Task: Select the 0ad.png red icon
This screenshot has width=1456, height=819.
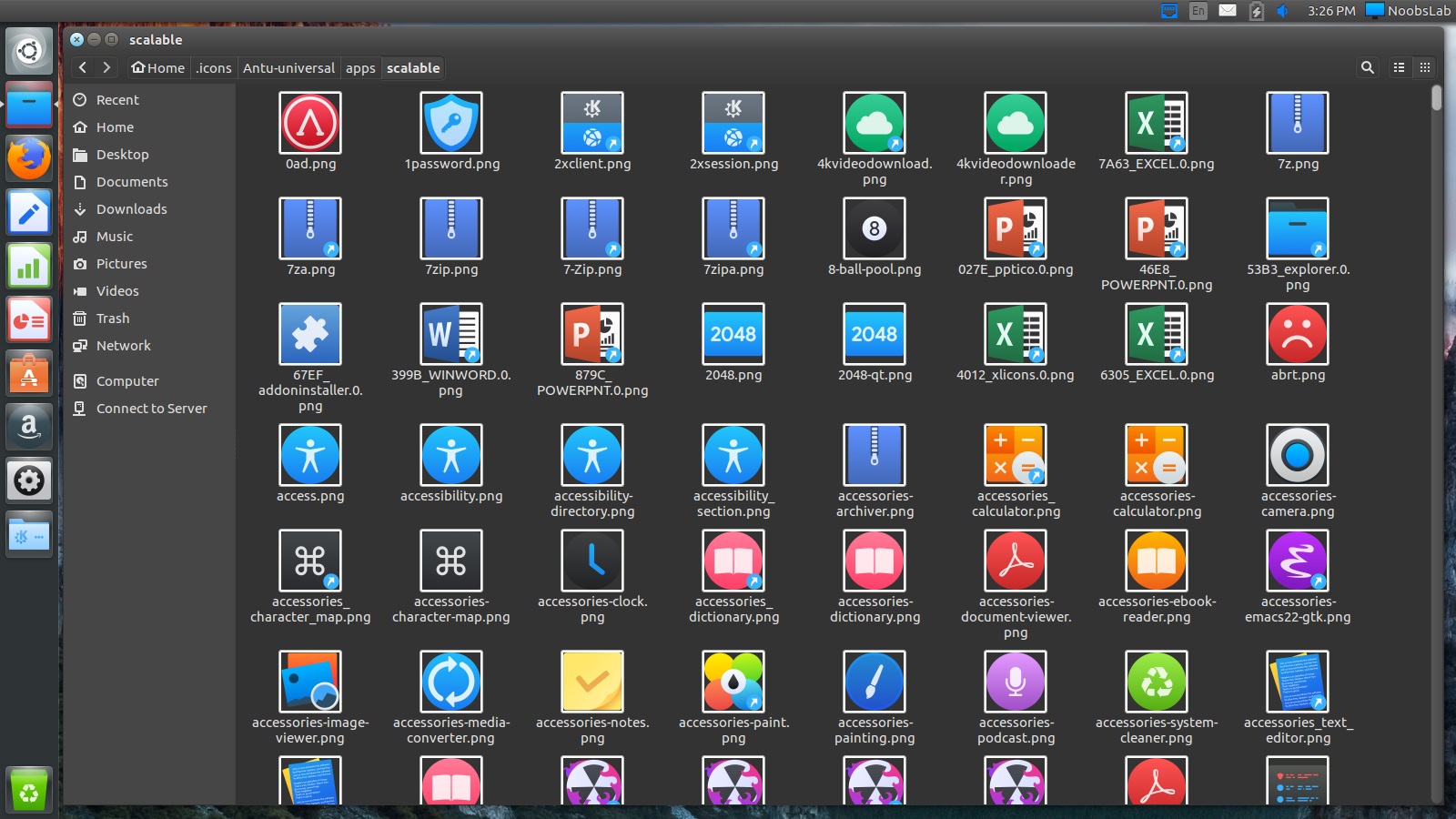Action: (x=309, y=125)
